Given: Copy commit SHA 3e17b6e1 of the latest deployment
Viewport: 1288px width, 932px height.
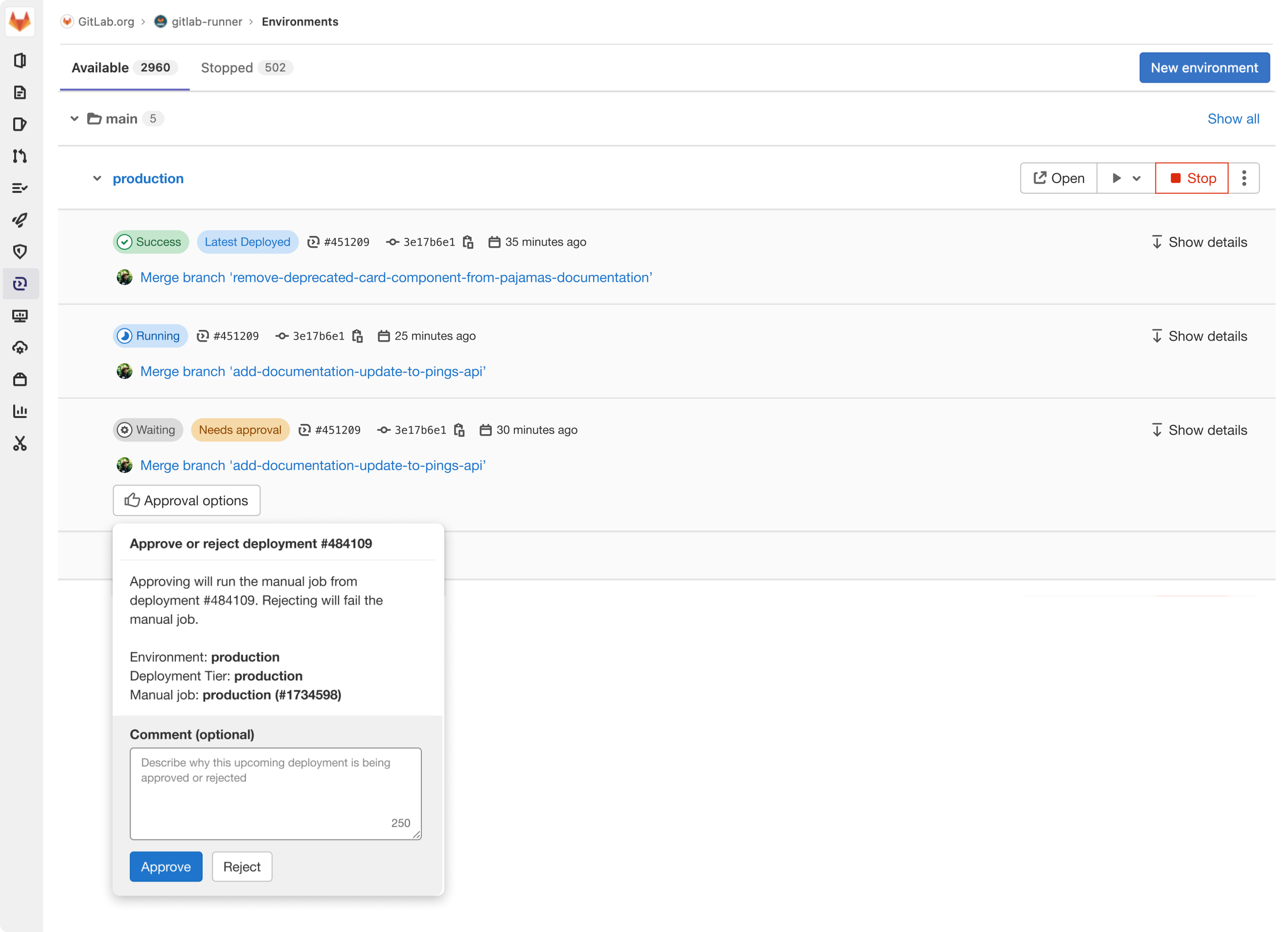Looking at the screenshot, I should 468,241.
